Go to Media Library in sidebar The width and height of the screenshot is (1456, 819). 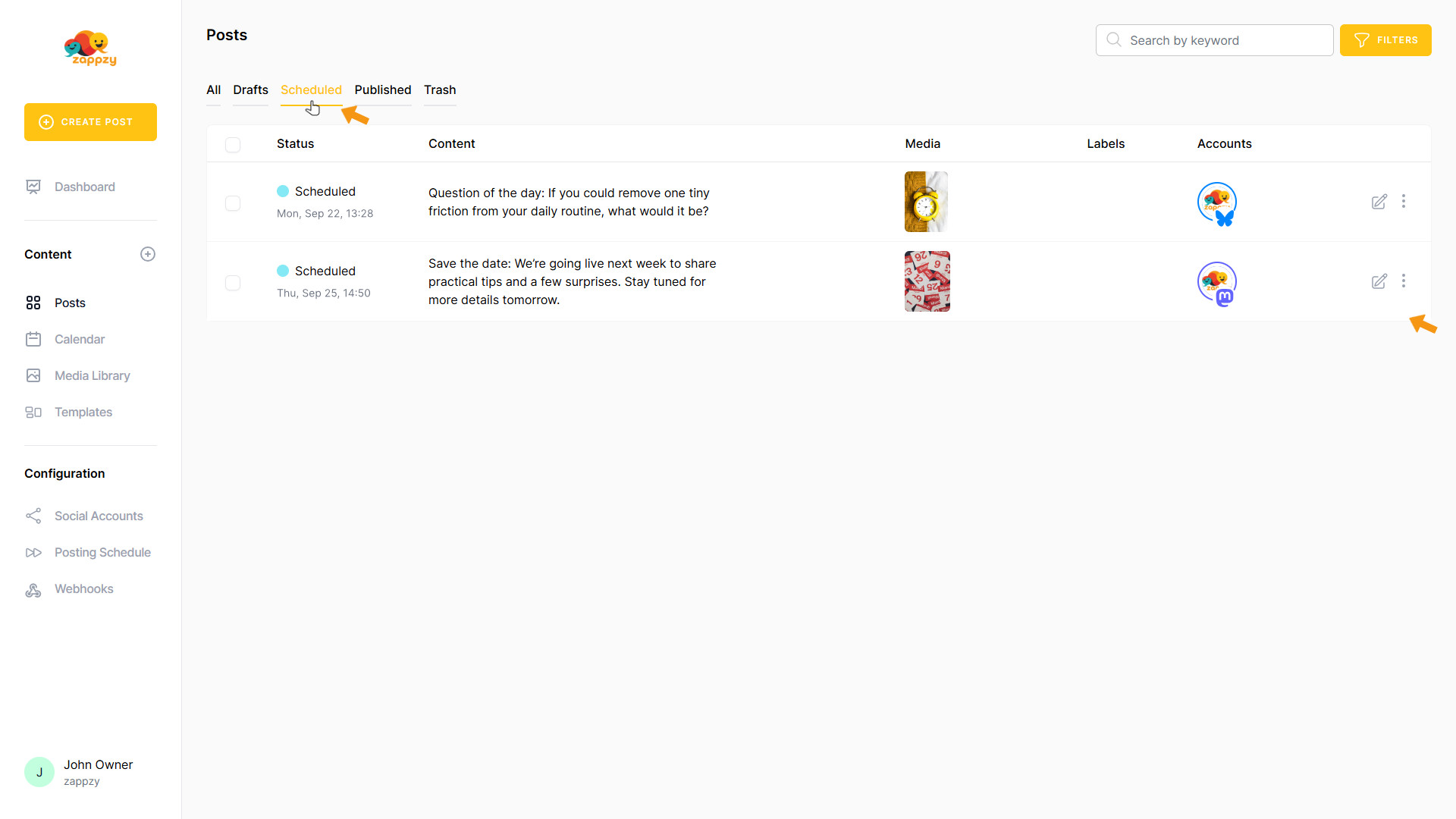click(x=92, y=375)
